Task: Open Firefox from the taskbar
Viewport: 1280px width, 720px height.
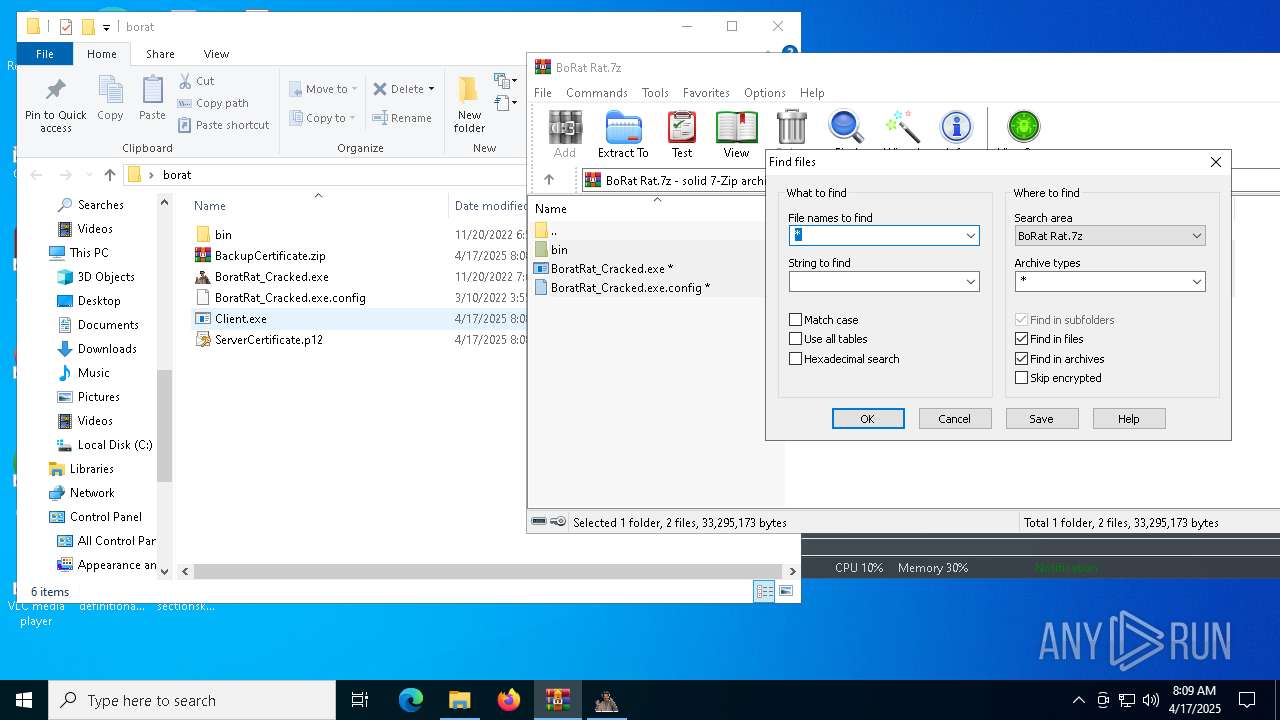Action: pos(509,700)
